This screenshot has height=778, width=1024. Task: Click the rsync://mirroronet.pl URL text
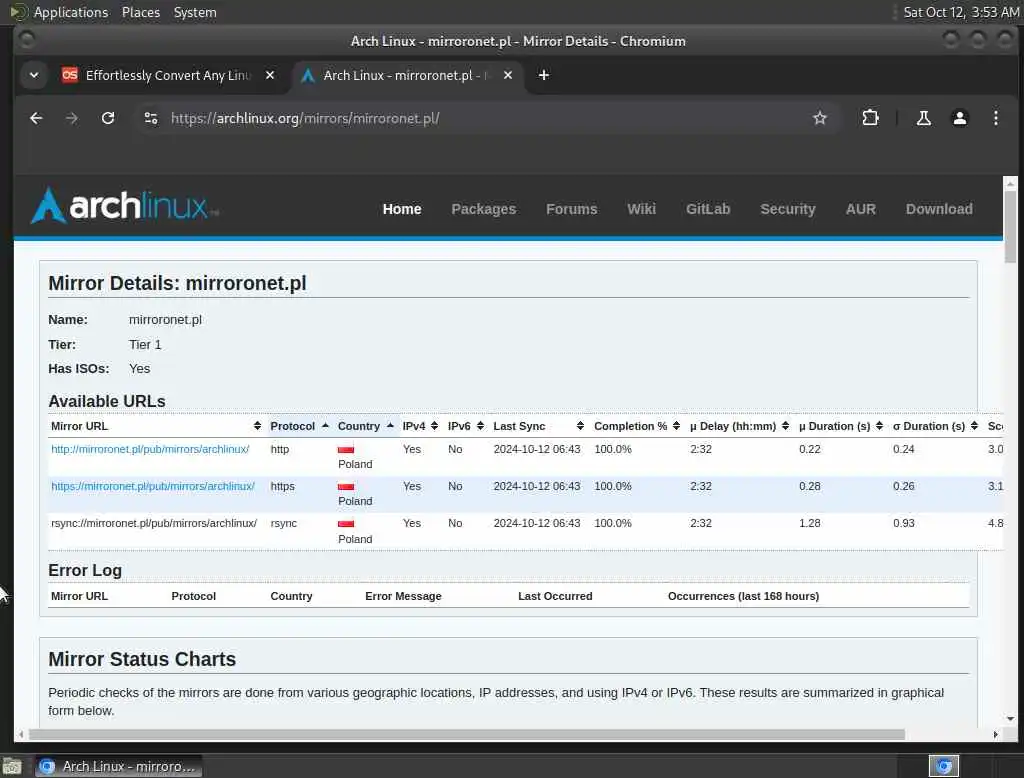[154, 523]
